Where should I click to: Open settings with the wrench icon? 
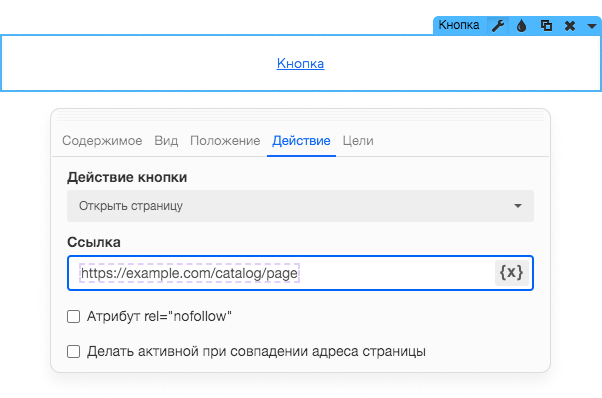tap(498, 26)
